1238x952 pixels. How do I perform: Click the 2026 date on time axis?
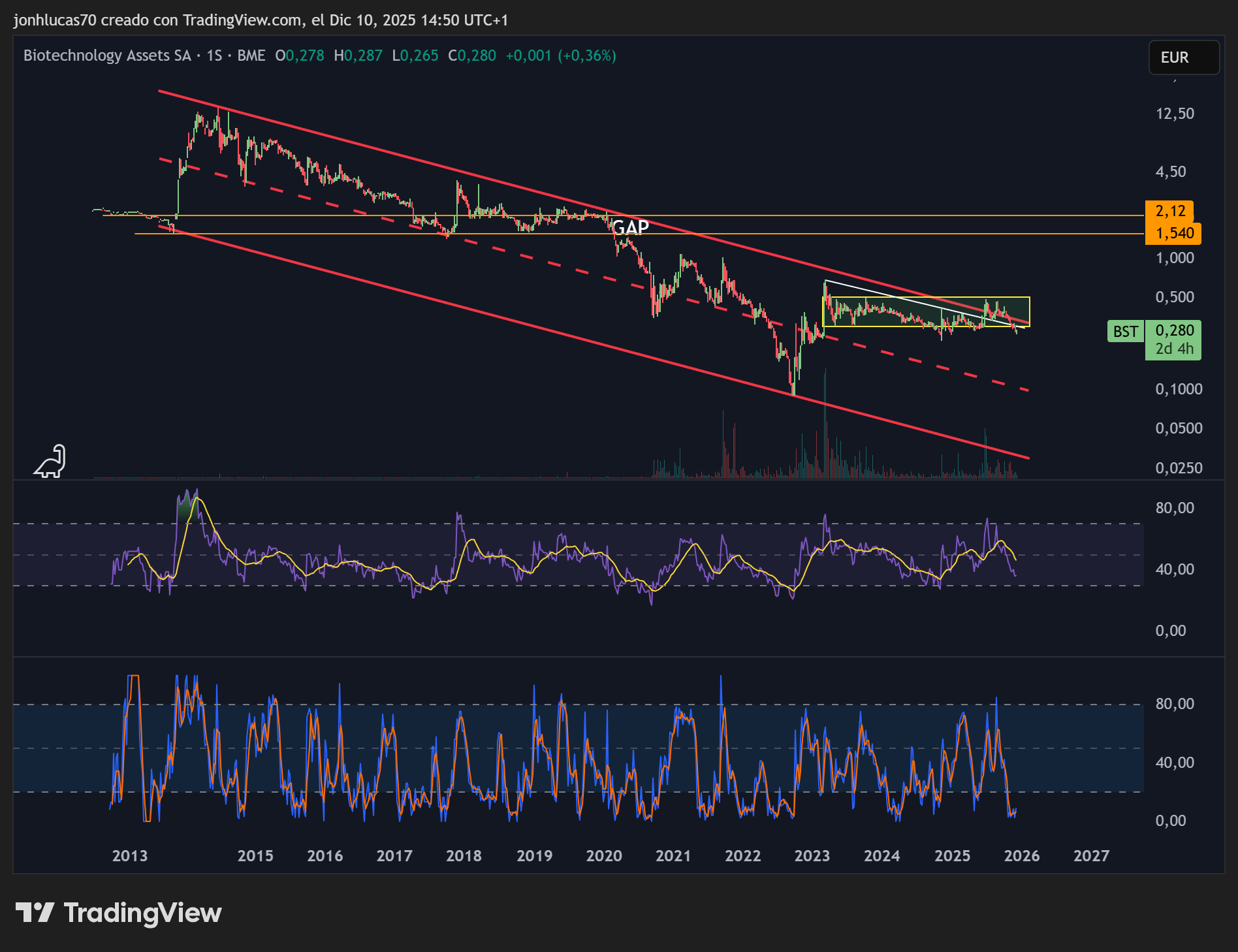(1022, 856)
